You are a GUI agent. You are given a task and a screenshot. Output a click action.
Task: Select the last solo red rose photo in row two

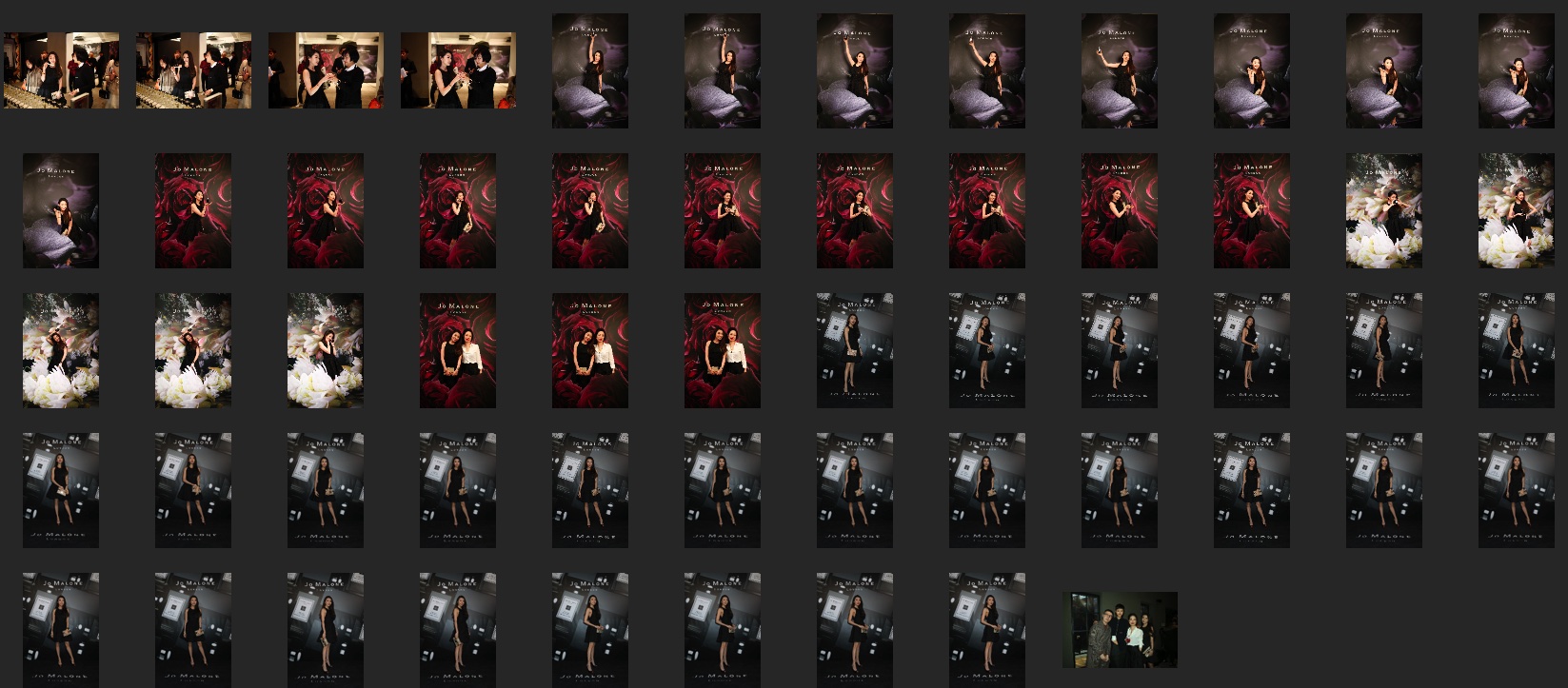[x=1252, y=210]
